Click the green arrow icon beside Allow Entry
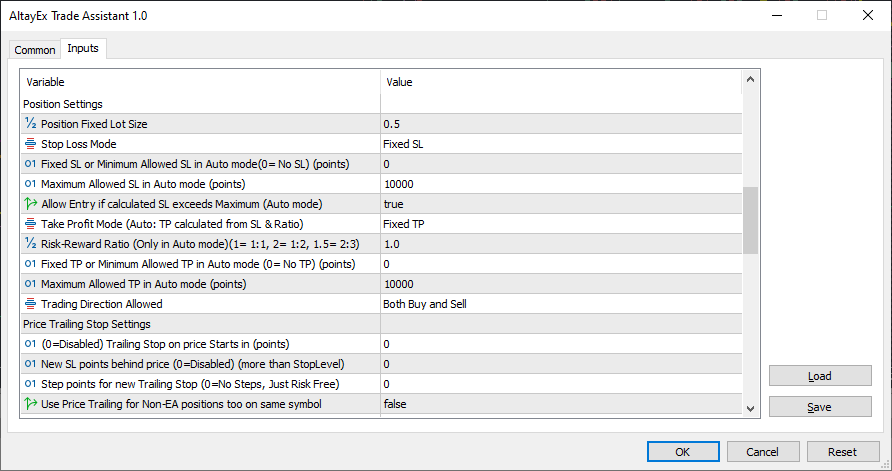This screenshot has height=471, width=892. point(31,204)
